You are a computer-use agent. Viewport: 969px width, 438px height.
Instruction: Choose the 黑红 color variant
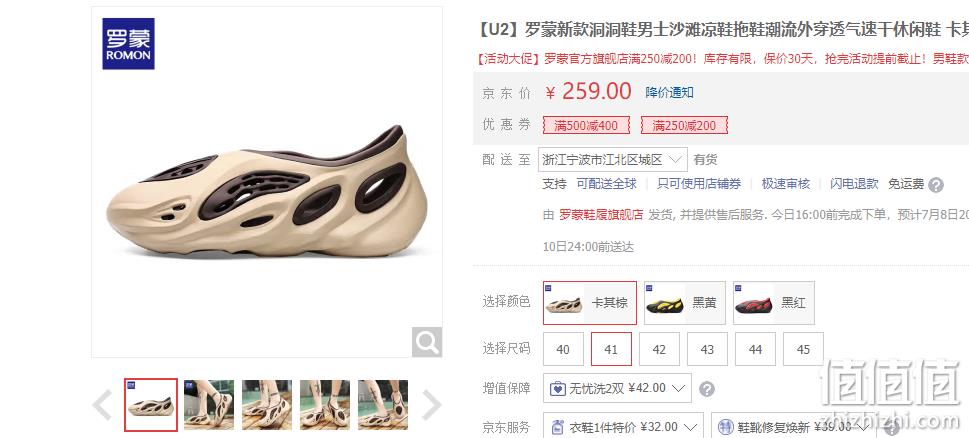pos(774,303)
